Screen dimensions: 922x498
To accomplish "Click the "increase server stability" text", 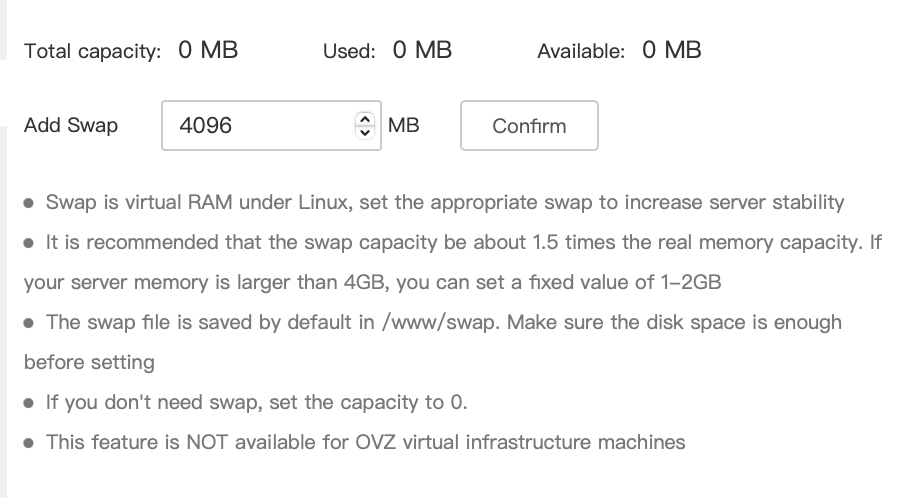I will (734, 203).
